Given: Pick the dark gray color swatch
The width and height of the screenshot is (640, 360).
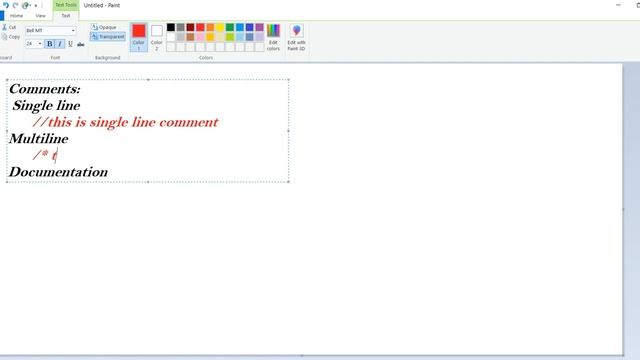Looking at the screenshot, I should pyautogui.click(x=180, y=27).
